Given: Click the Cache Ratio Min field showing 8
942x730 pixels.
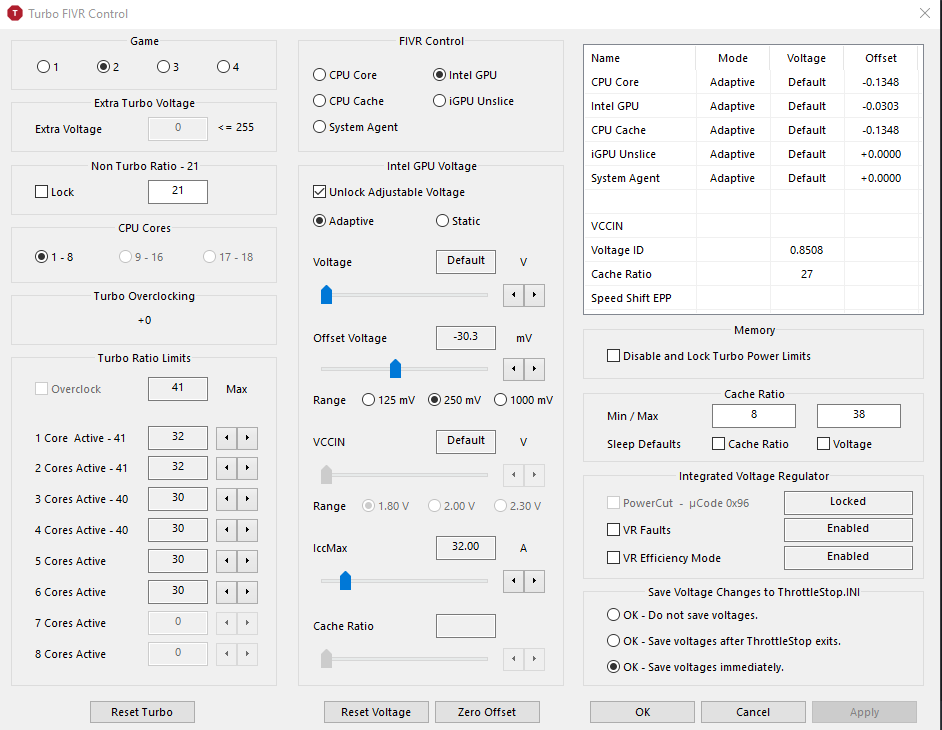Looking at the screenshot, I should point(754,416).
